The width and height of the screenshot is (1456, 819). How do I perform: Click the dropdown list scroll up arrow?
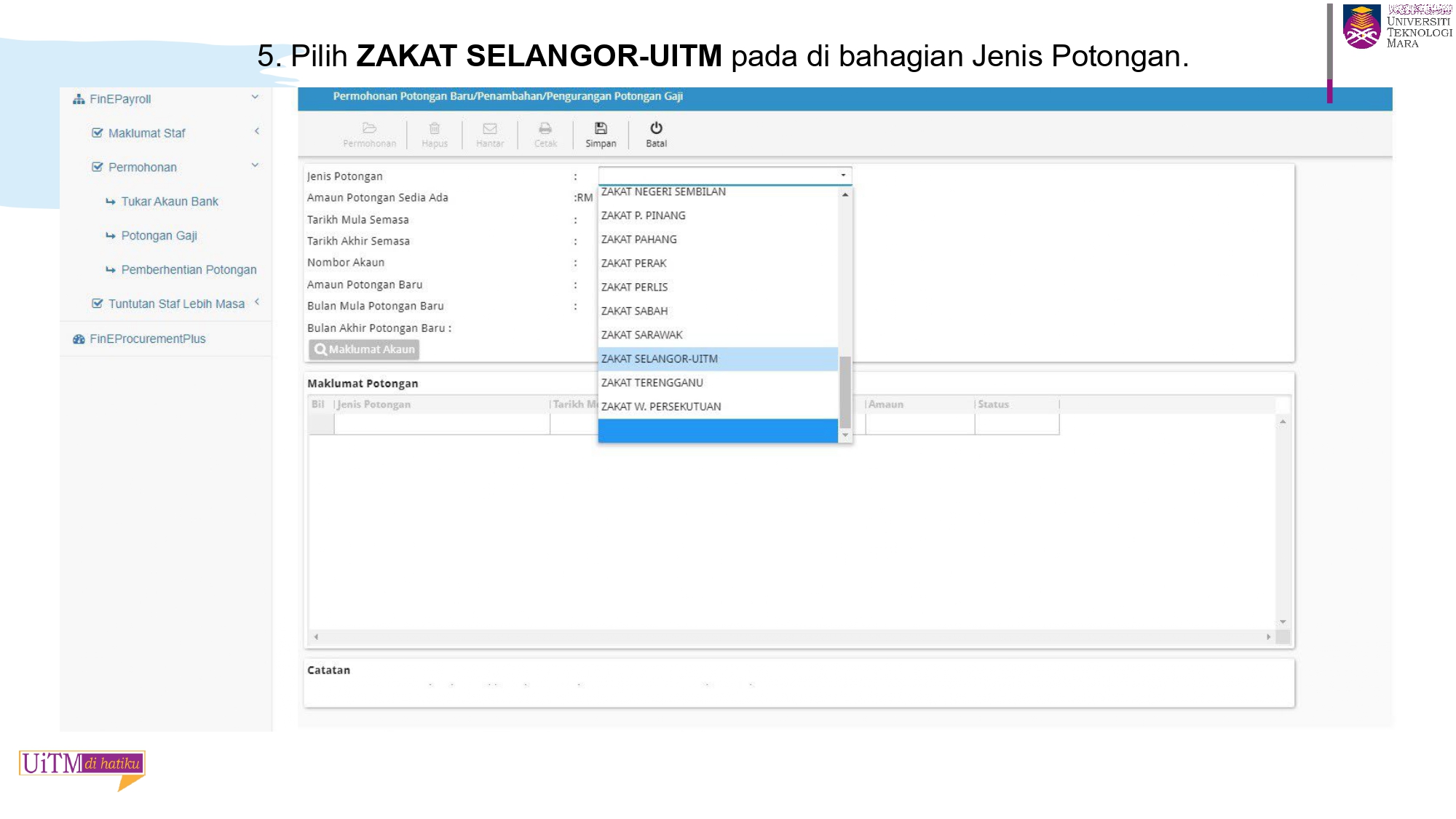[x=845, y=194]
